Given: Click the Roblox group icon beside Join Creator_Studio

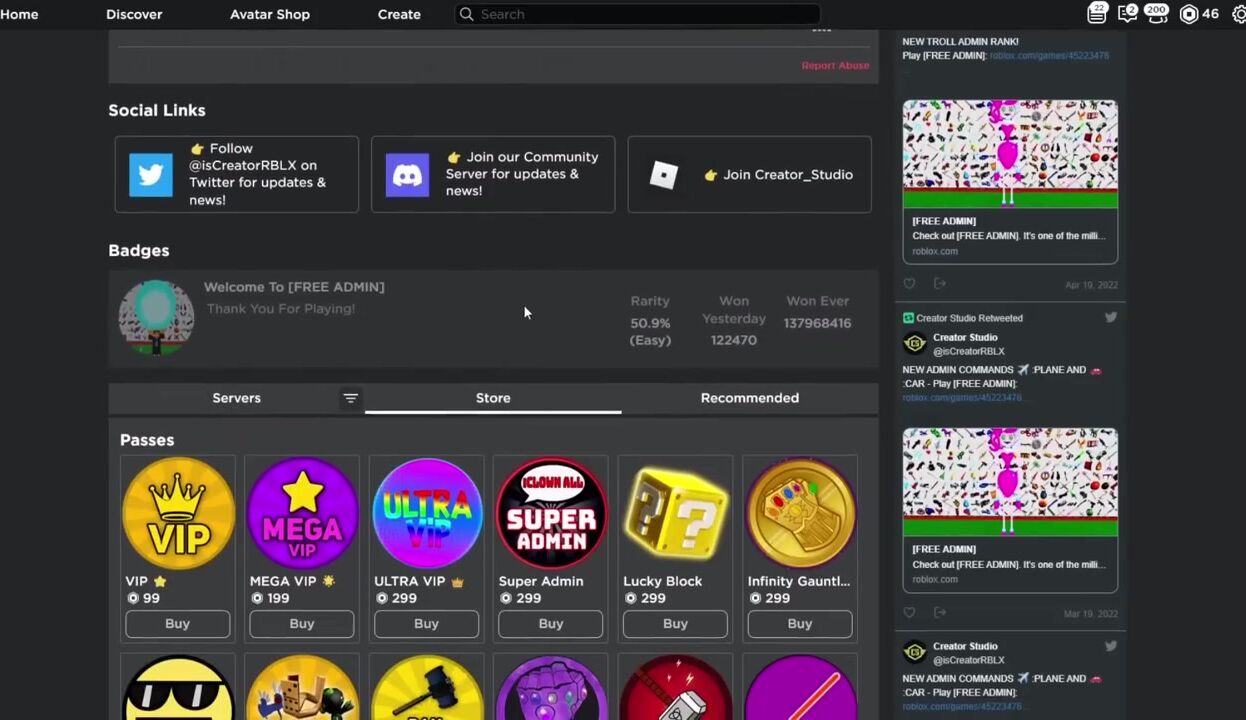Looking at the screenshot, I should [x=664, y=175].
